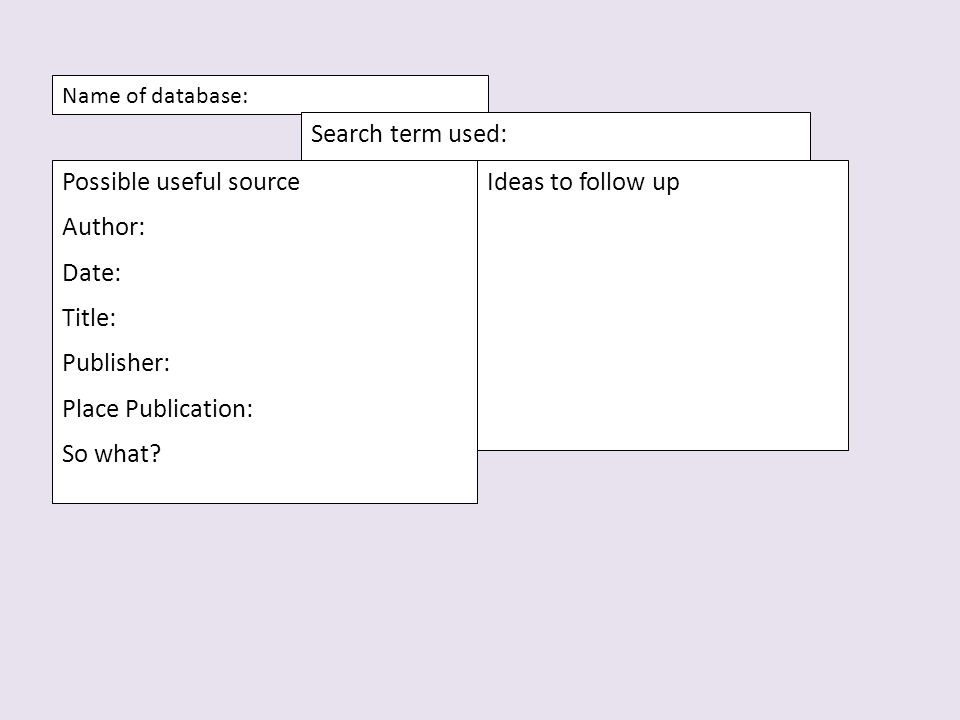Select the Search term used box

click(x=555, y=136)
